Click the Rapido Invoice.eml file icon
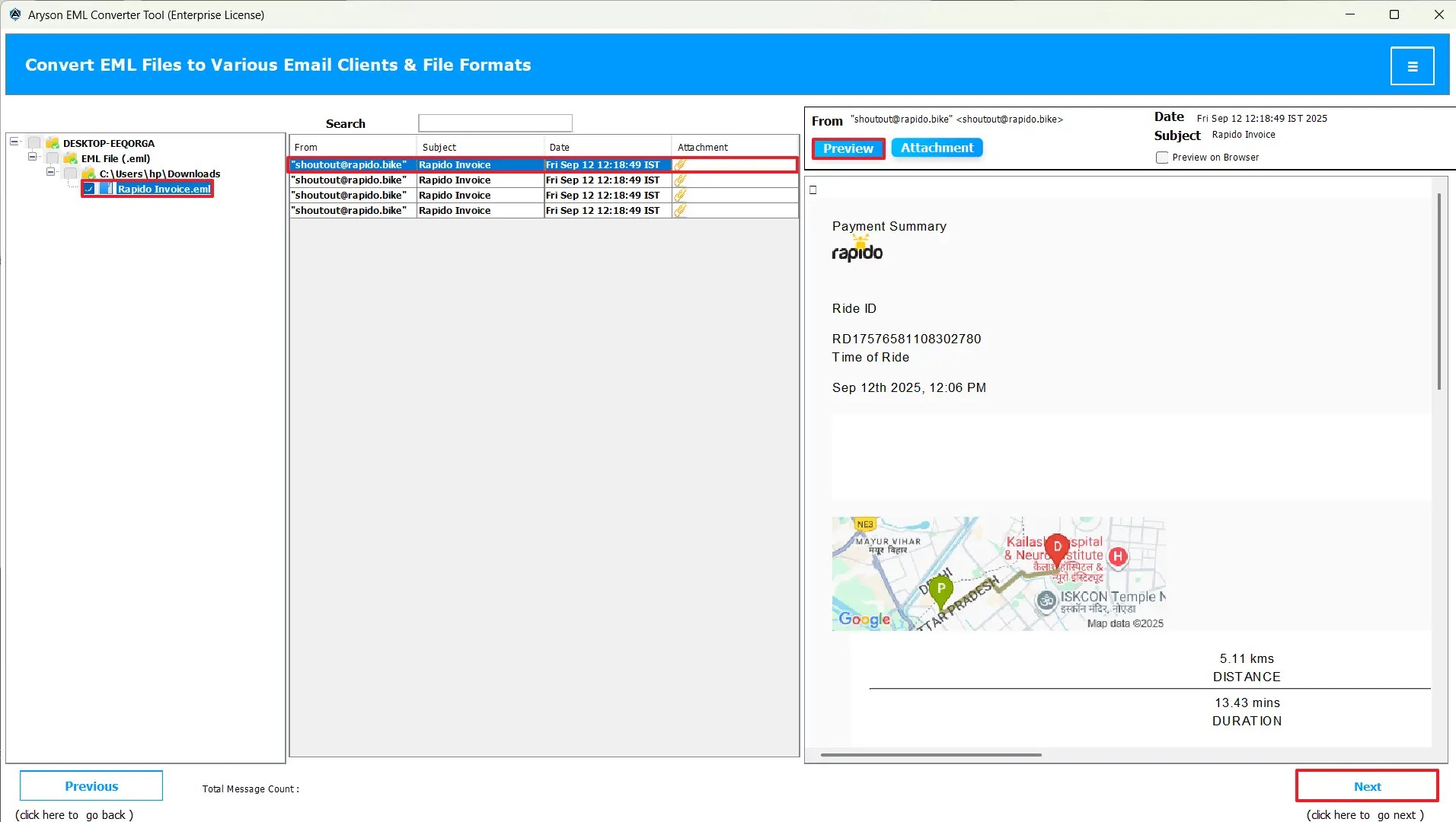This screenshot has width=1456, height=822. [x=107, y=189]
